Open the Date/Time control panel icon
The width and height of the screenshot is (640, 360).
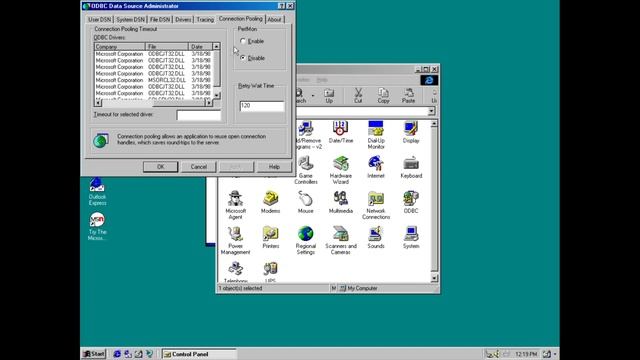[340, 132]
